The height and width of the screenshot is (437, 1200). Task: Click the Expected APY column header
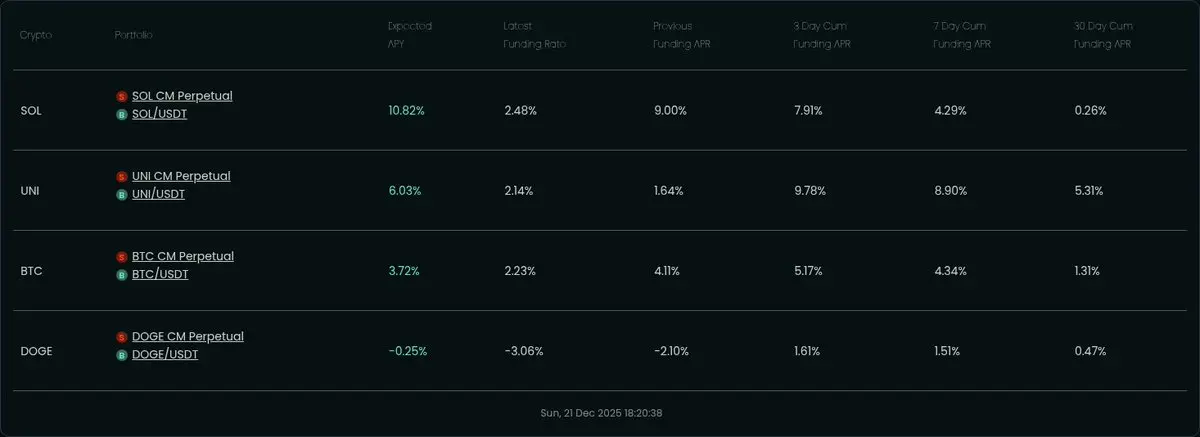(410, 35)
